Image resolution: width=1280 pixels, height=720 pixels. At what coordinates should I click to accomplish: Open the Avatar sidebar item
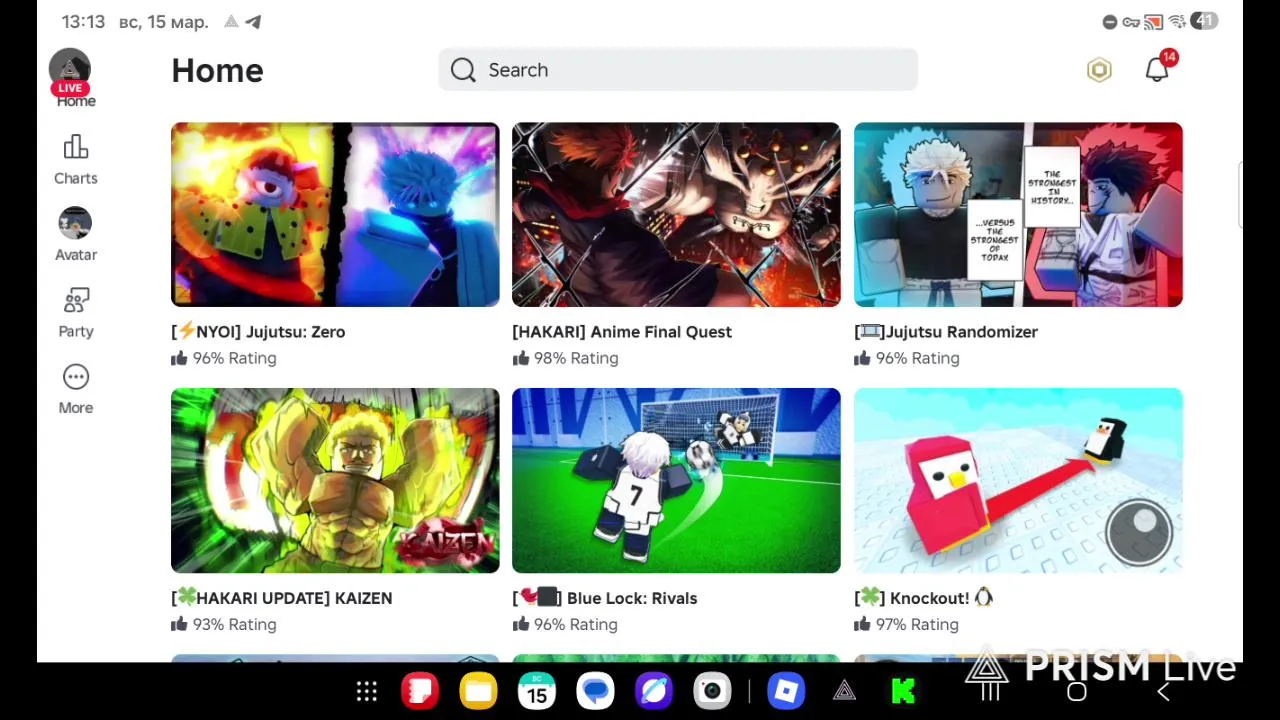point(76,236)
